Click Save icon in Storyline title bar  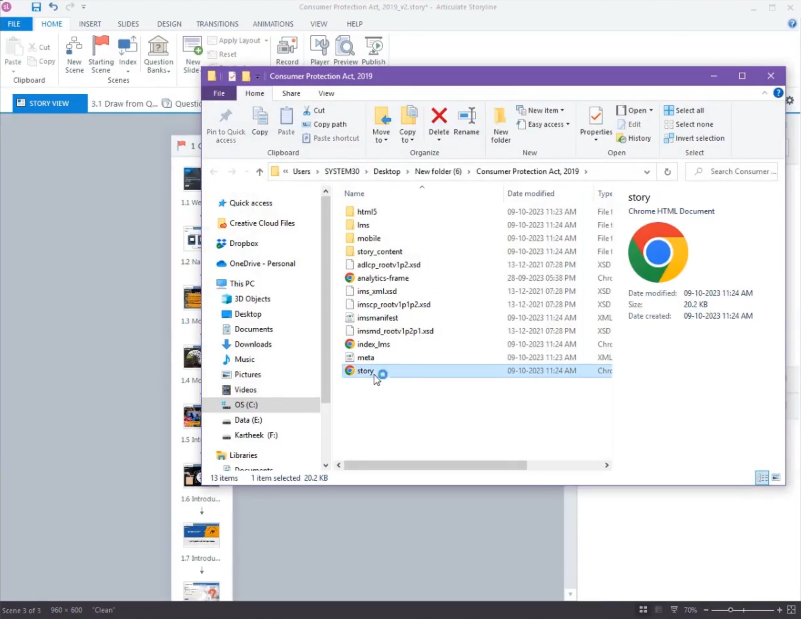[x=36, y=7]
